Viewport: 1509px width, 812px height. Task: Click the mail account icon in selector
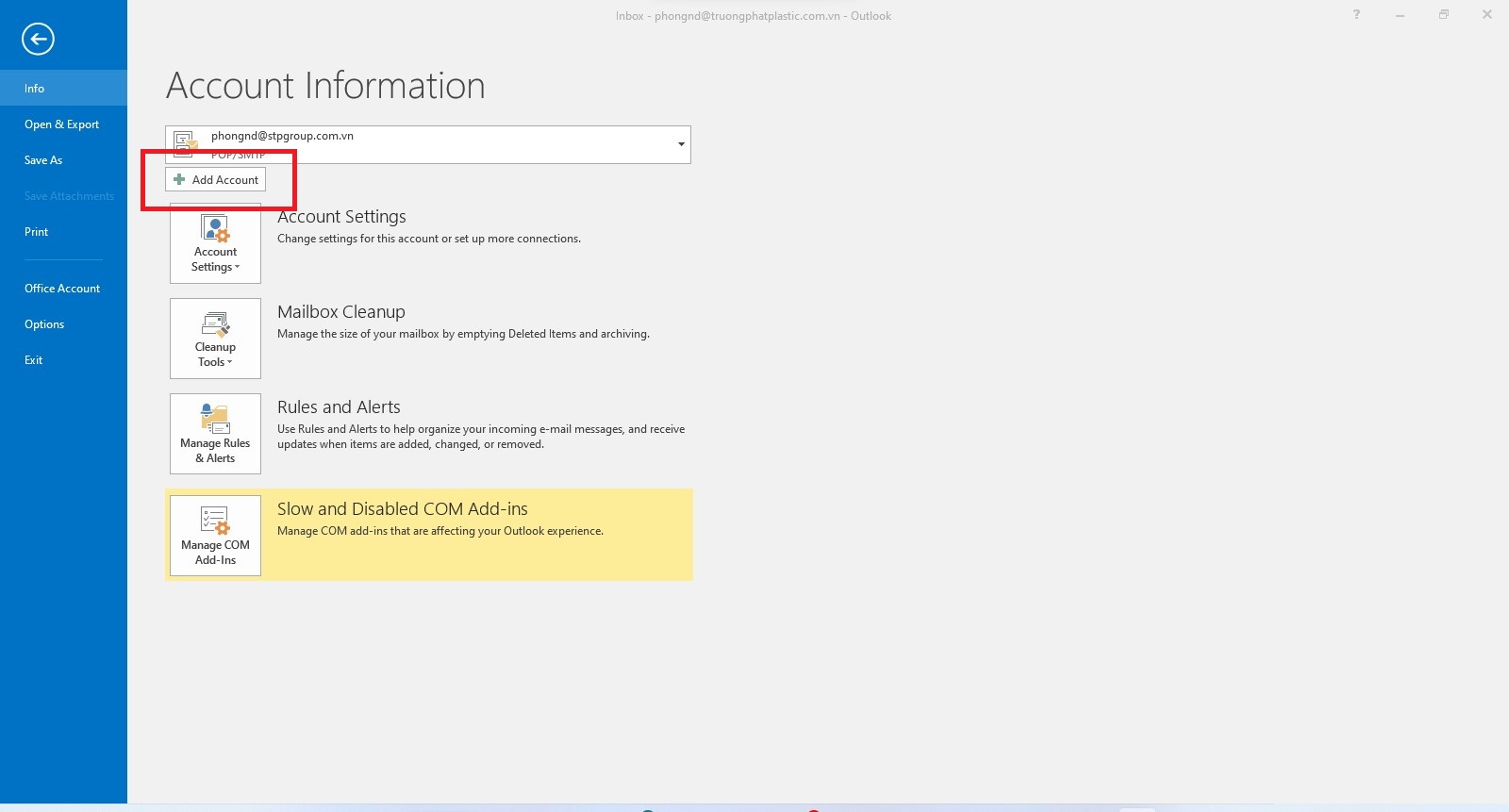[x=186, y=142]
